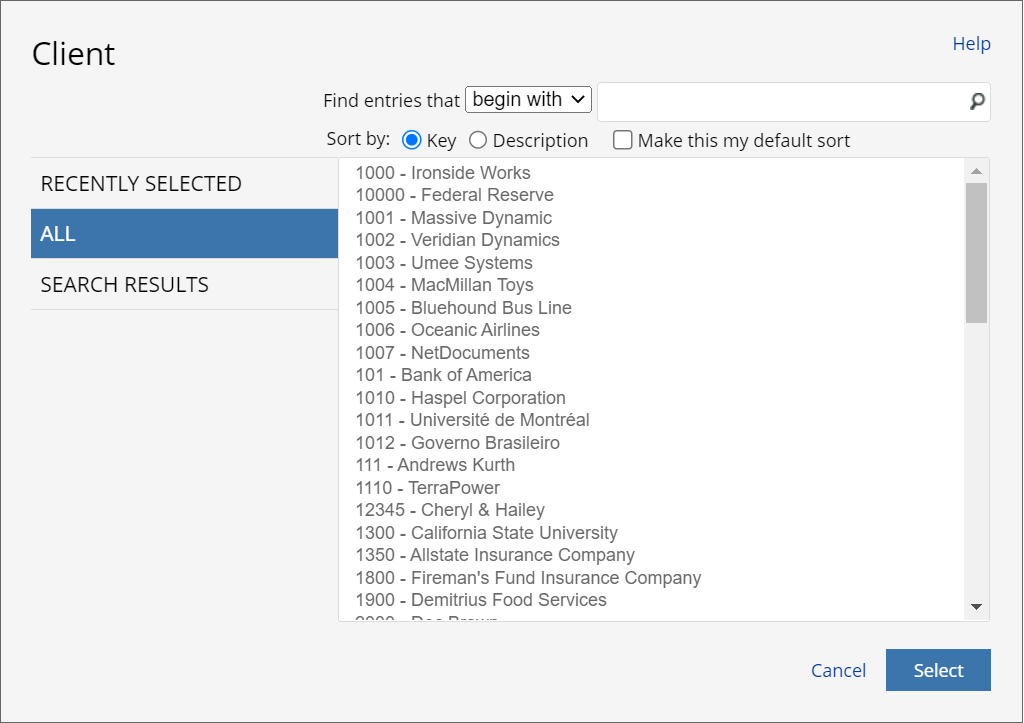Click Cancel to dismiss the dialog
This screenshot has height=723, width=1024.
(x=838, y=670)
